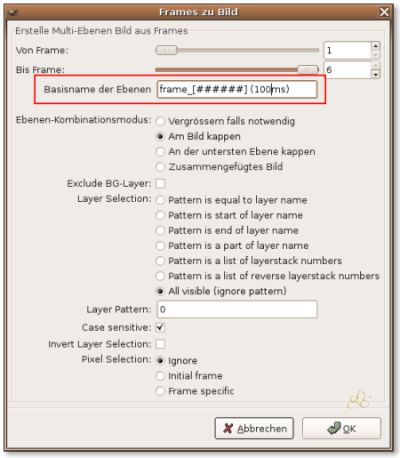Increase the Bis Frame value with up arrow
The width and height of the screenshot is (400, 458).
pos(376,65)
